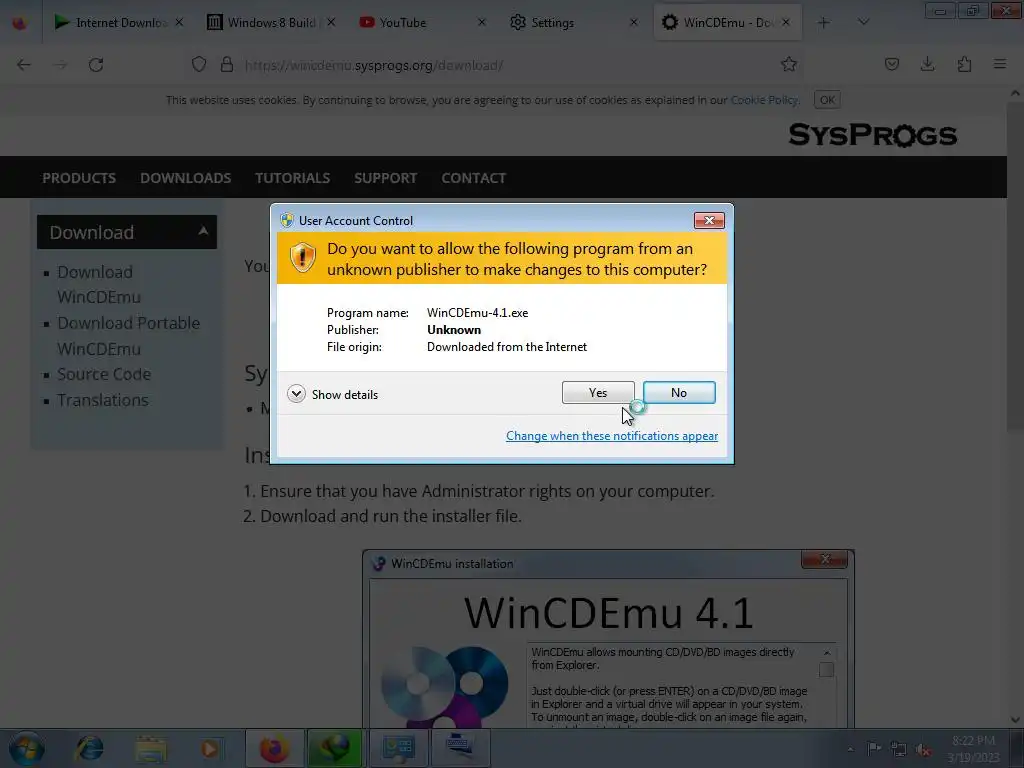Click the tracking protection shield icon
Viewport: 1024px width, 768px height.
pos(199,64)
